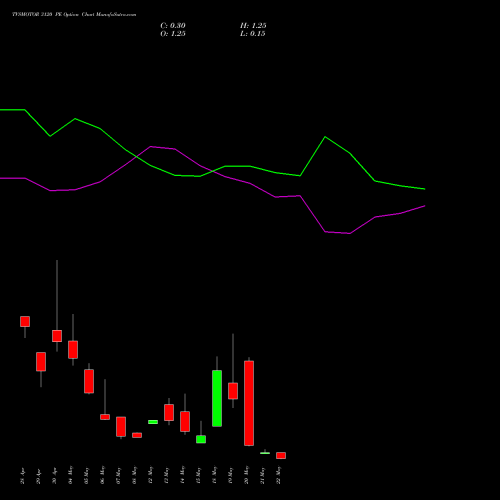
Task: Click the small green candlestick above 15 May
Action: click(201, 439)
